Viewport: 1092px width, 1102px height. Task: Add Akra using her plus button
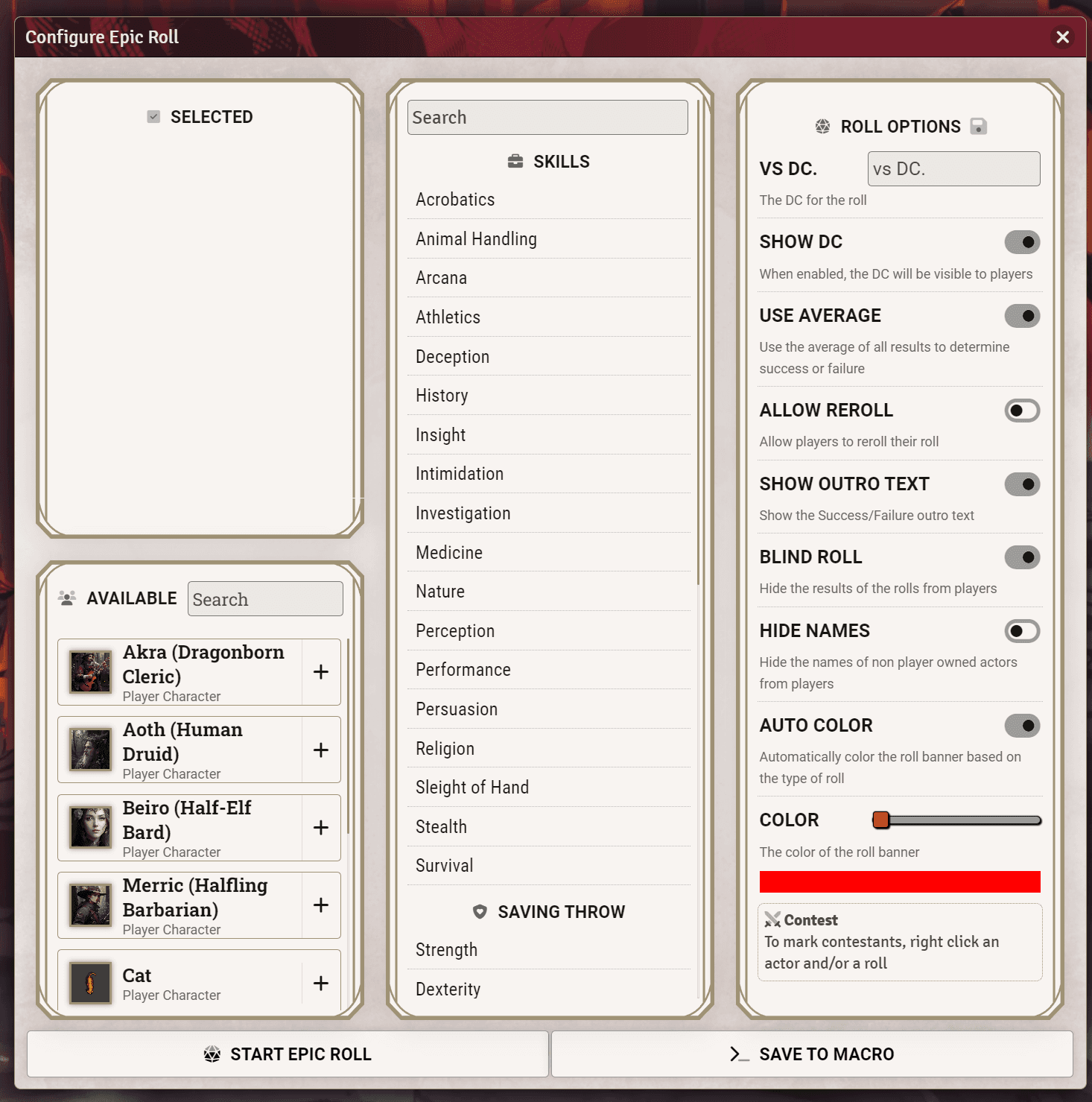[320, 672]
